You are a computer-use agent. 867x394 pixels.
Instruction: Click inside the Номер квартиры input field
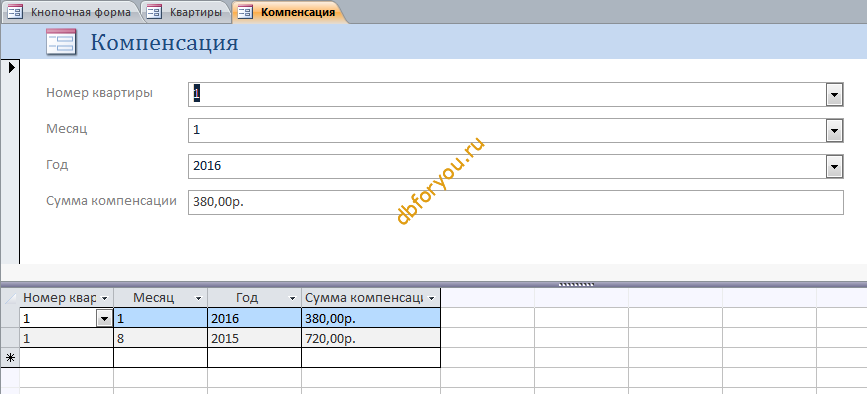(507, 94)
